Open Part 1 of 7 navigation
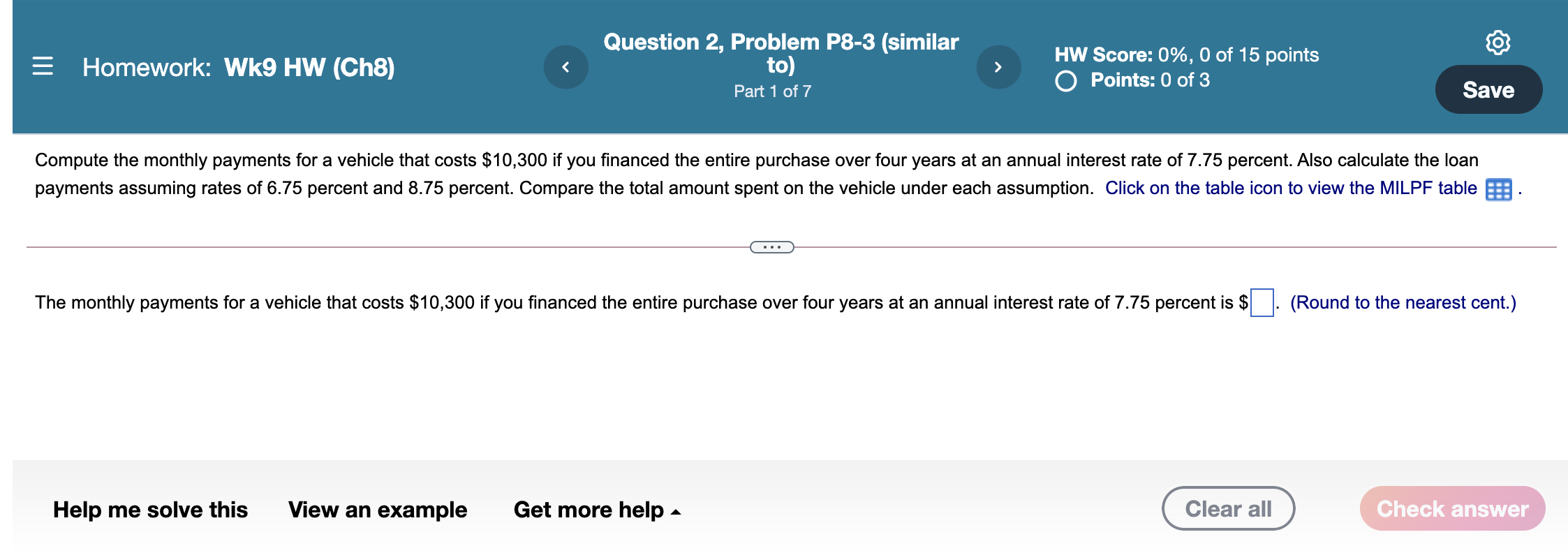1568x553 pixels. point(771,91)
